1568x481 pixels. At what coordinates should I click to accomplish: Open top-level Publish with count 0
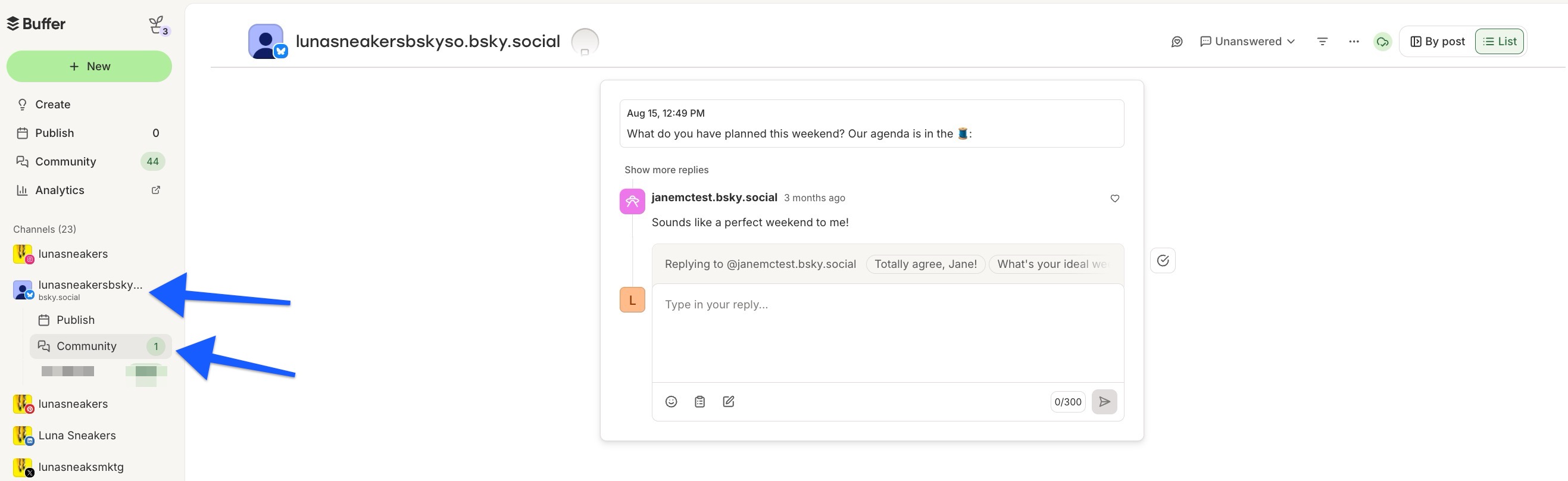point(89,133)
